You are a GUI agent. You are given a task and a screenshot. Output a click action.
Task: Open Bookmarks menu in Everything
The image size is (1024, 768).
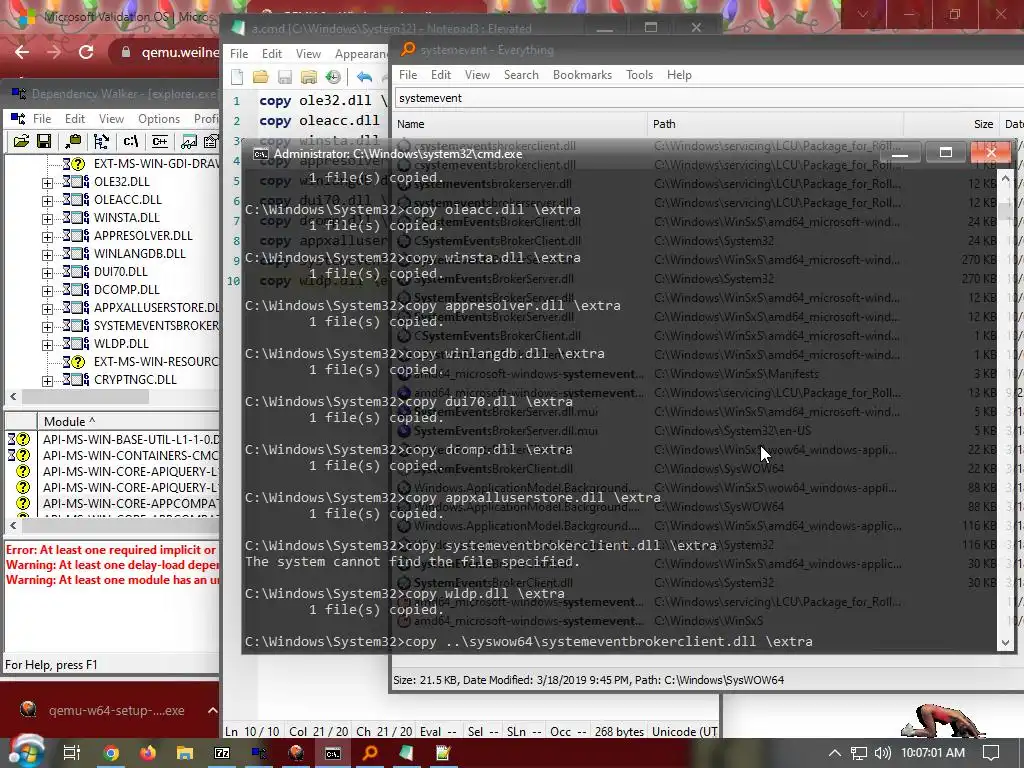click(582, 74)
